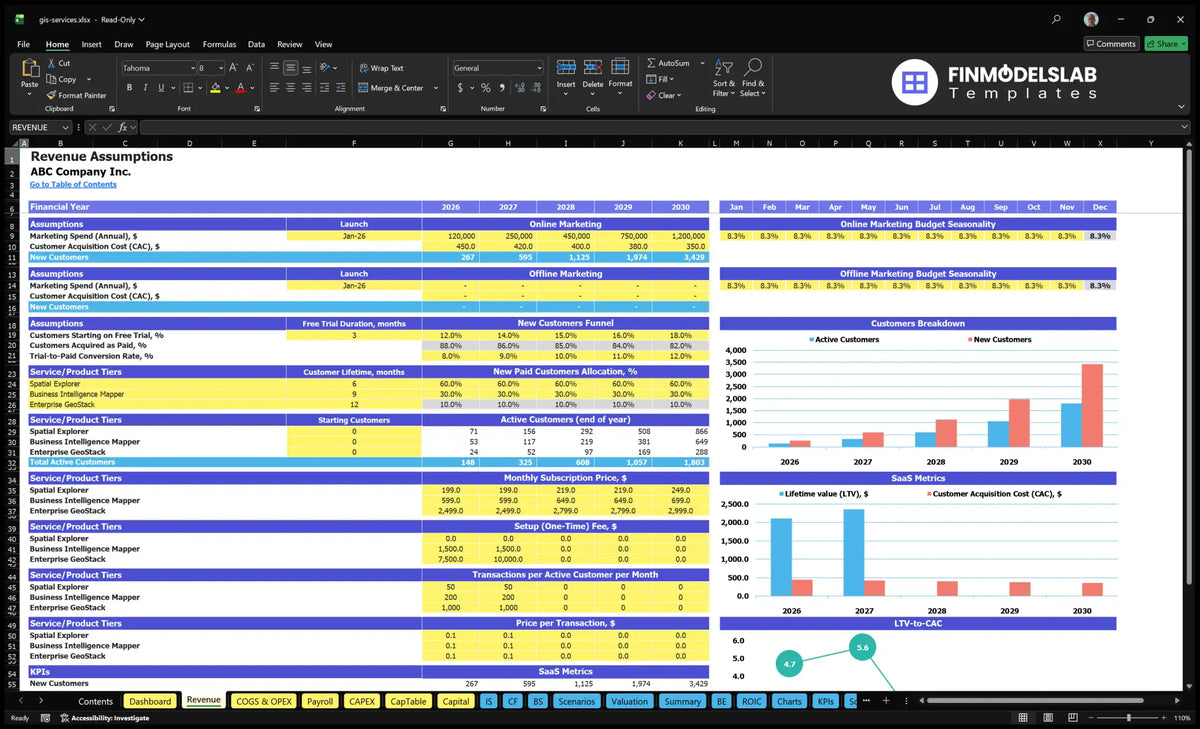Open the Formulas ribbon tab
The image size is (1200, 729).
(219, 44)
